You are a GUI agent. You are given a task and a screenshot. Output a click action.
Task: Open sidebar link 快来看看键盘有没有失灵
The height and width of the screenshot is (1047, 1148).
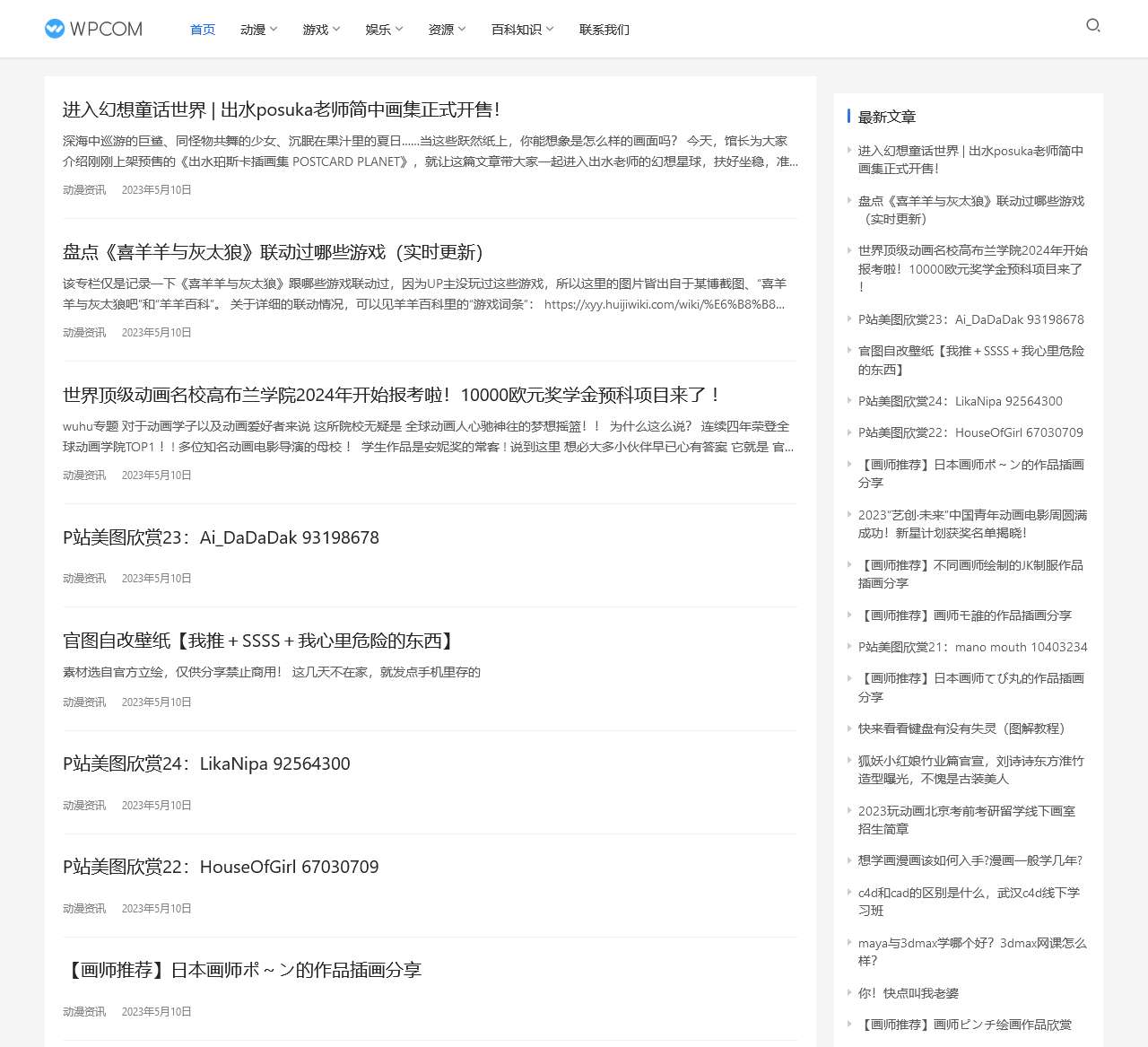(x=961, y=729)
